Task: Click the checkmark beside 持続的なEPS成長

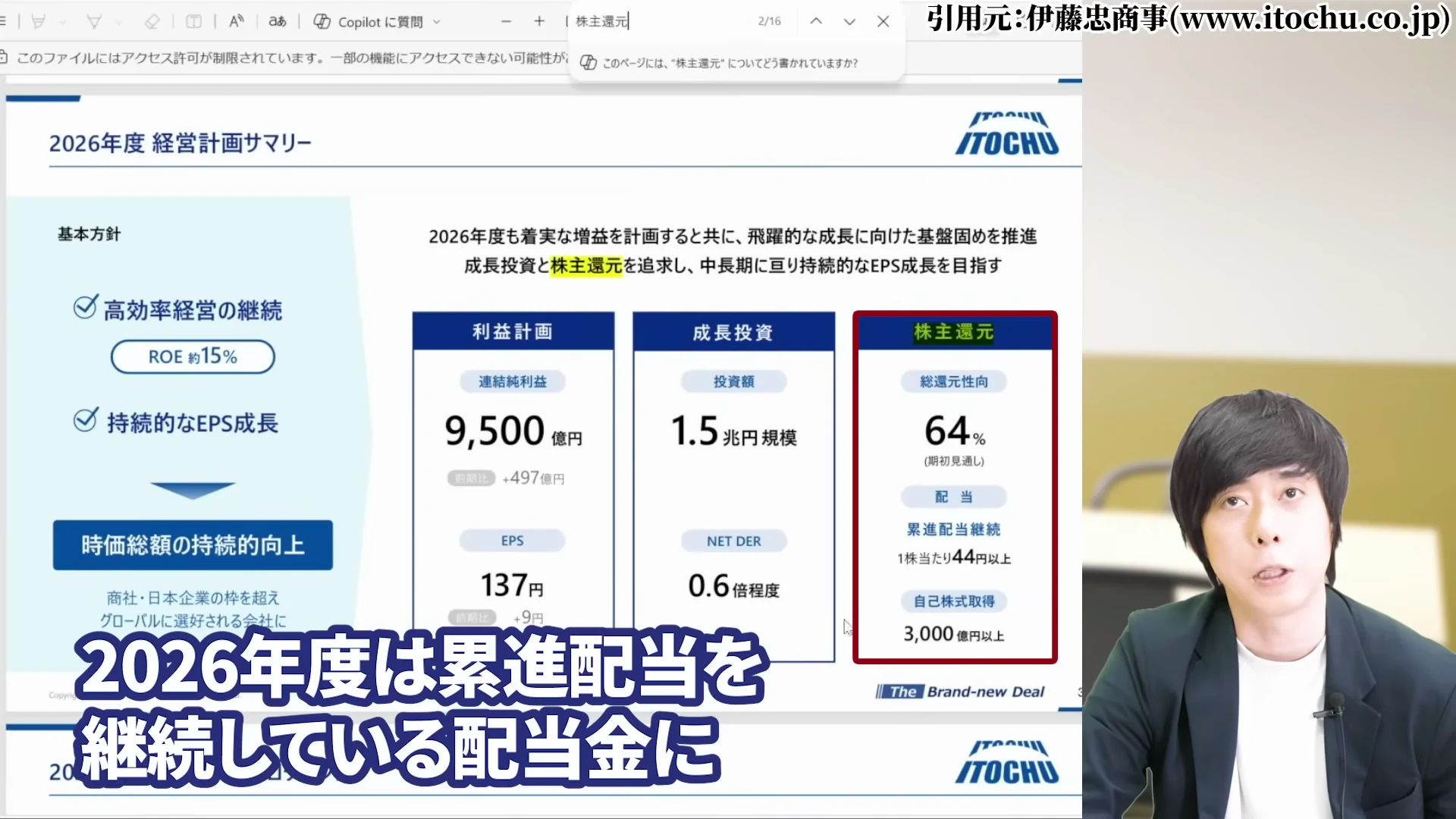Action: pos(85,419)
